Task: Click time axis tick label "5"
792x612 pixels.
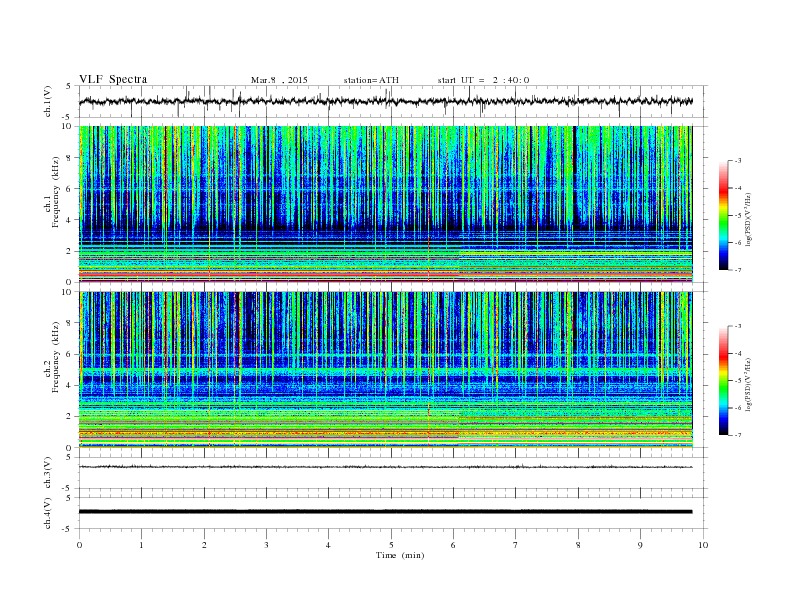Action: tap(391, 545)
